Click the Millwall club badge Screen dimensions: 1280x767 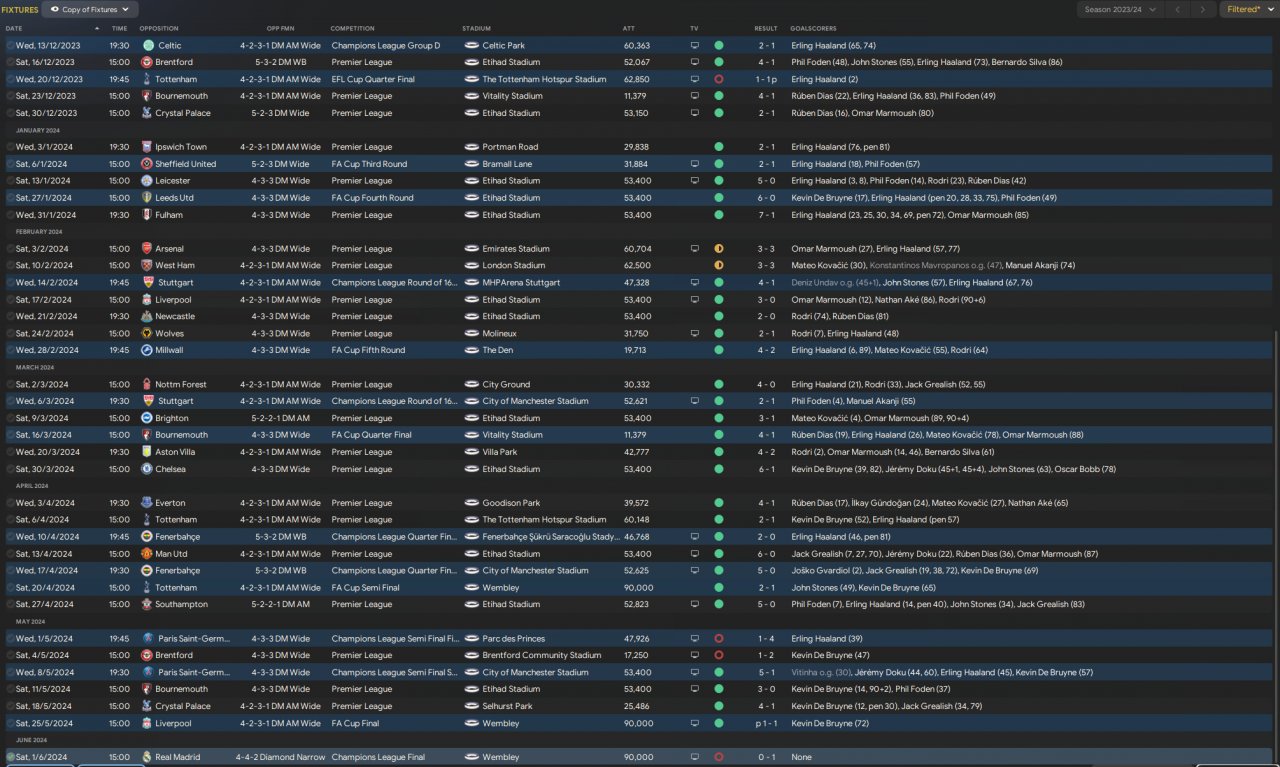(x=148, y=351)
